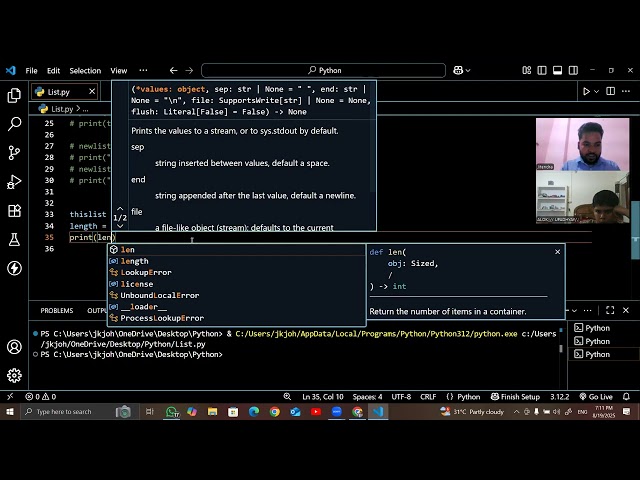Image resolution: width=640 pixels, height=480 pixels.
Task: Open panel Views and More Actions ellipsis
Action: [587, 311]
